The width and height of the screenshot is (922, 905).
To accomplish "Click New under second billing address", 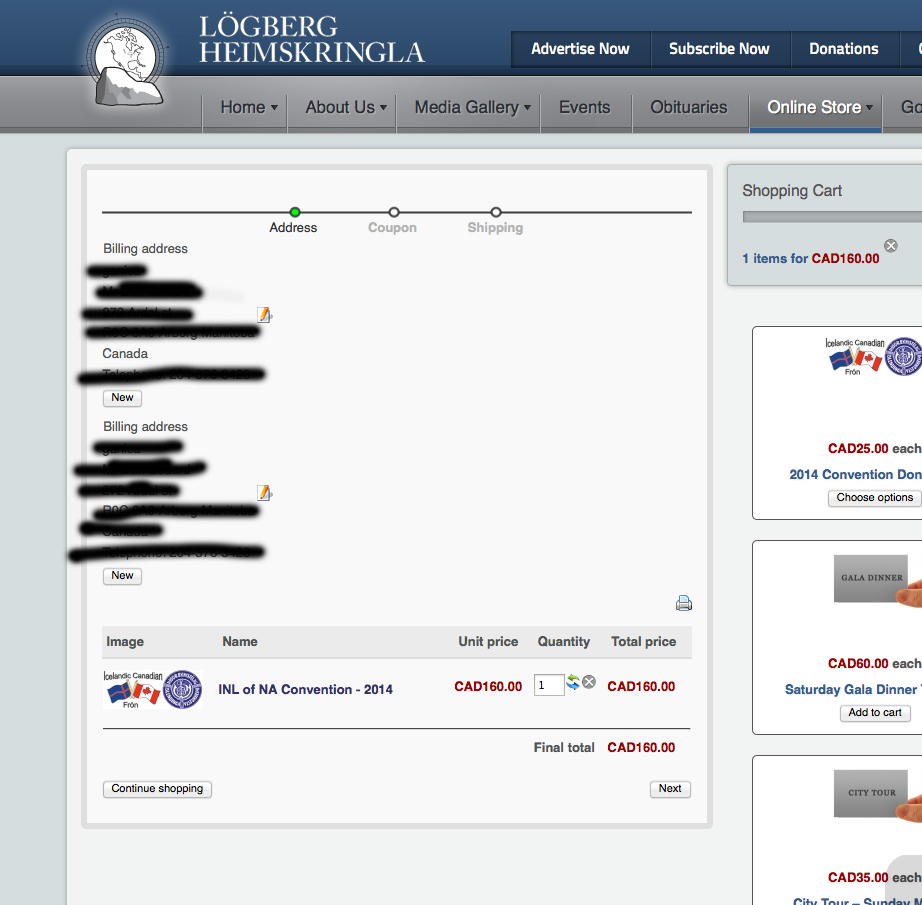I will [122, 576].
